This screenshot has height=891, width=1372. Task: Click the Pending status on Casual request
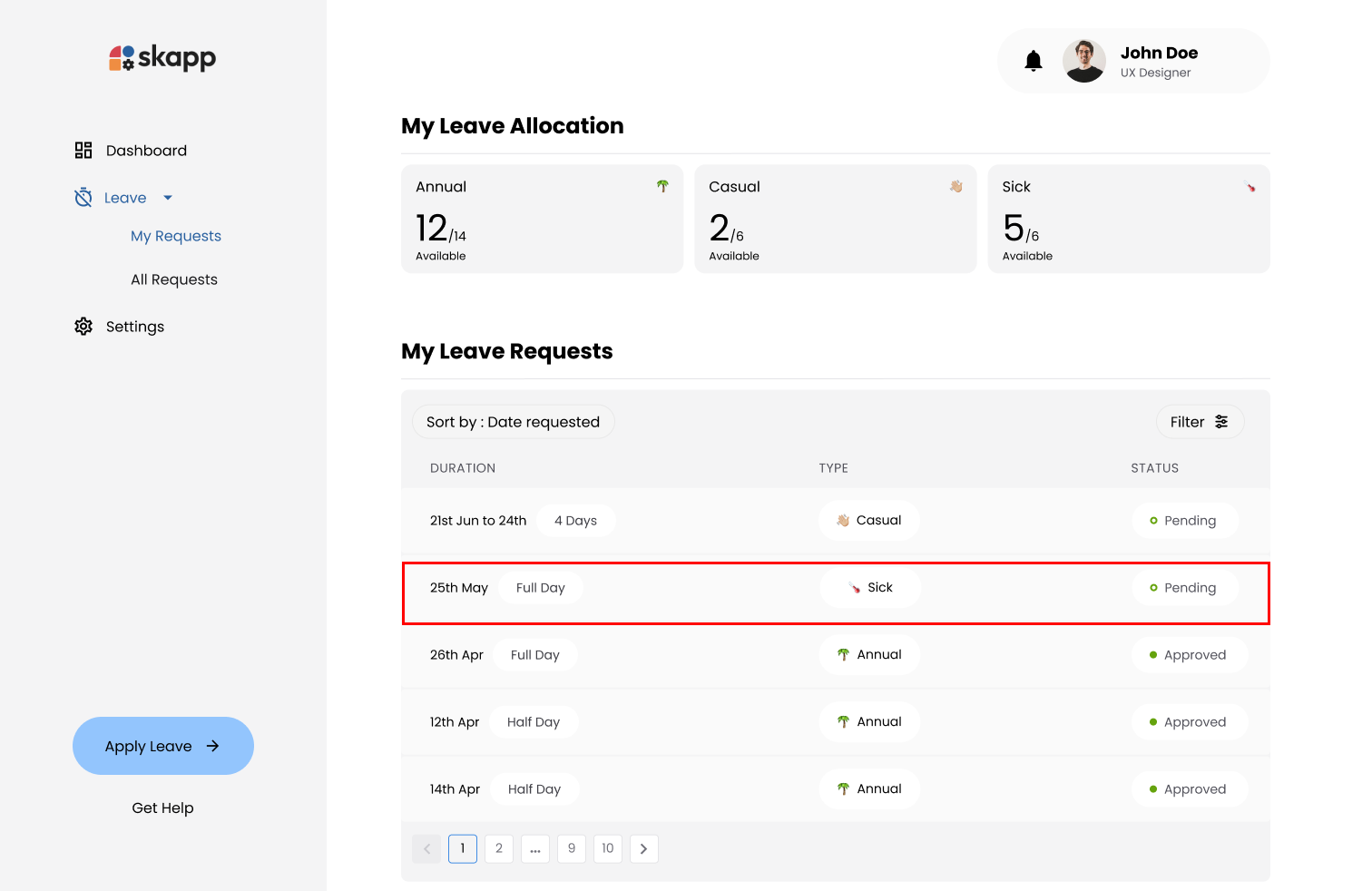(x=1184, y=521)
